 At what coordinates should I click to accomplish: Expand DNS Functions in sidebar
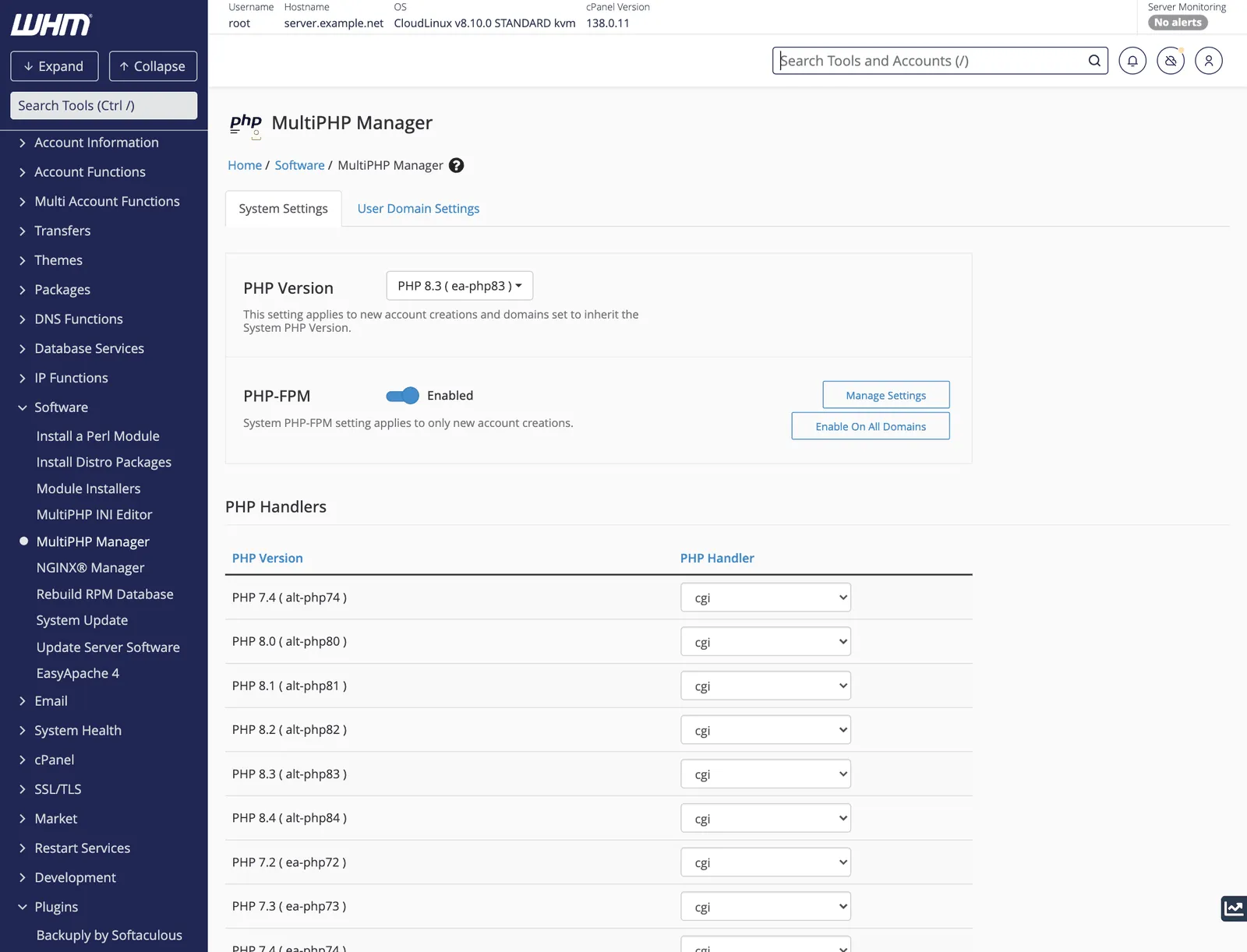pos(79,319)
